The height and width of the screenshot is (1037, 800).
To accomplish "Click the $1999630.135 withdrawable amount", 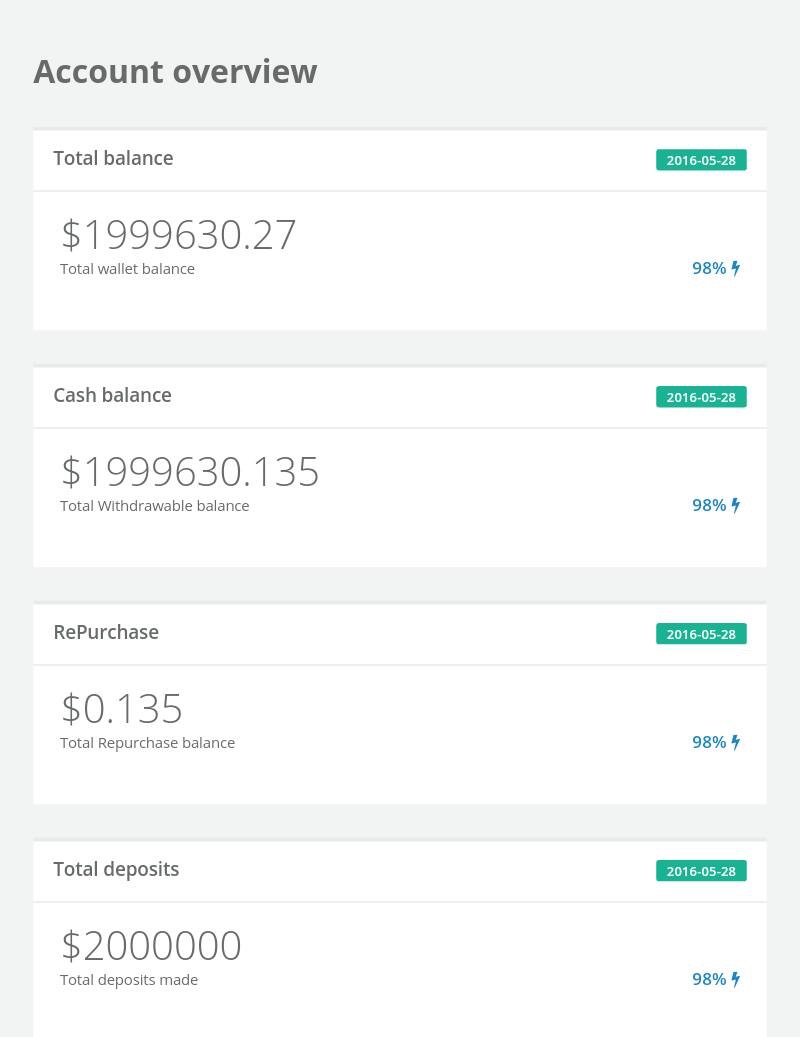I will click(x=190, y=472).
